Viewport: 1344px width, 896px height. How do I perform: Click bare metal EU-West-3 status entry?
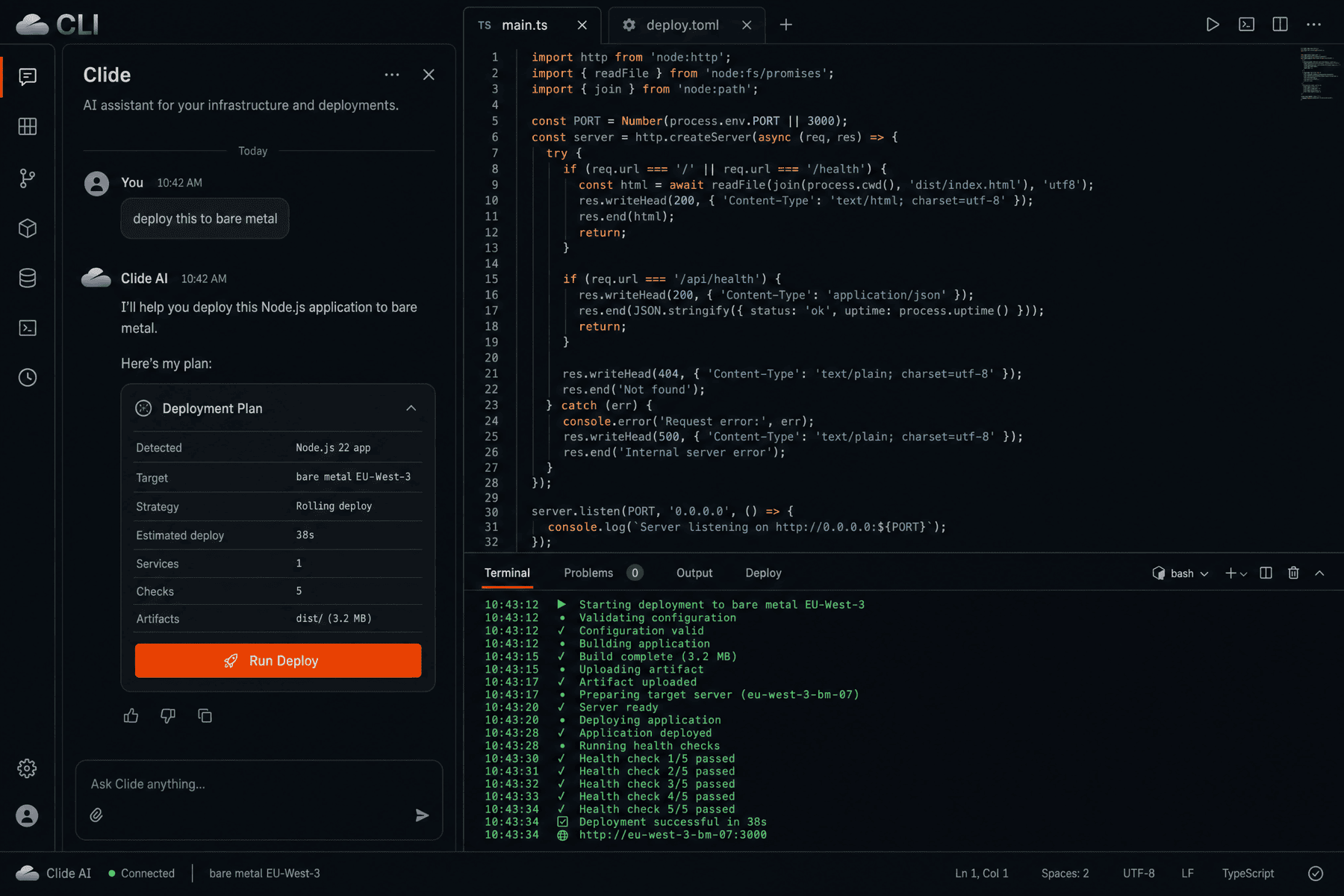point(264,873)
